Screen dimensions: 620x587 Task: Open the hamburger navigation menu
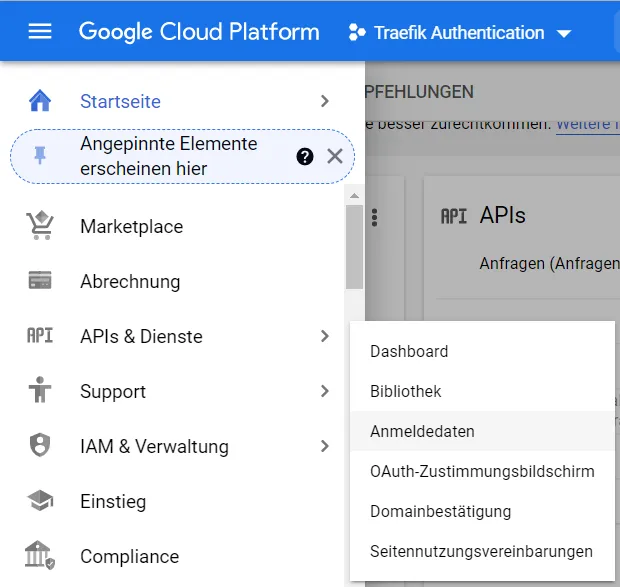pos(40,31)
